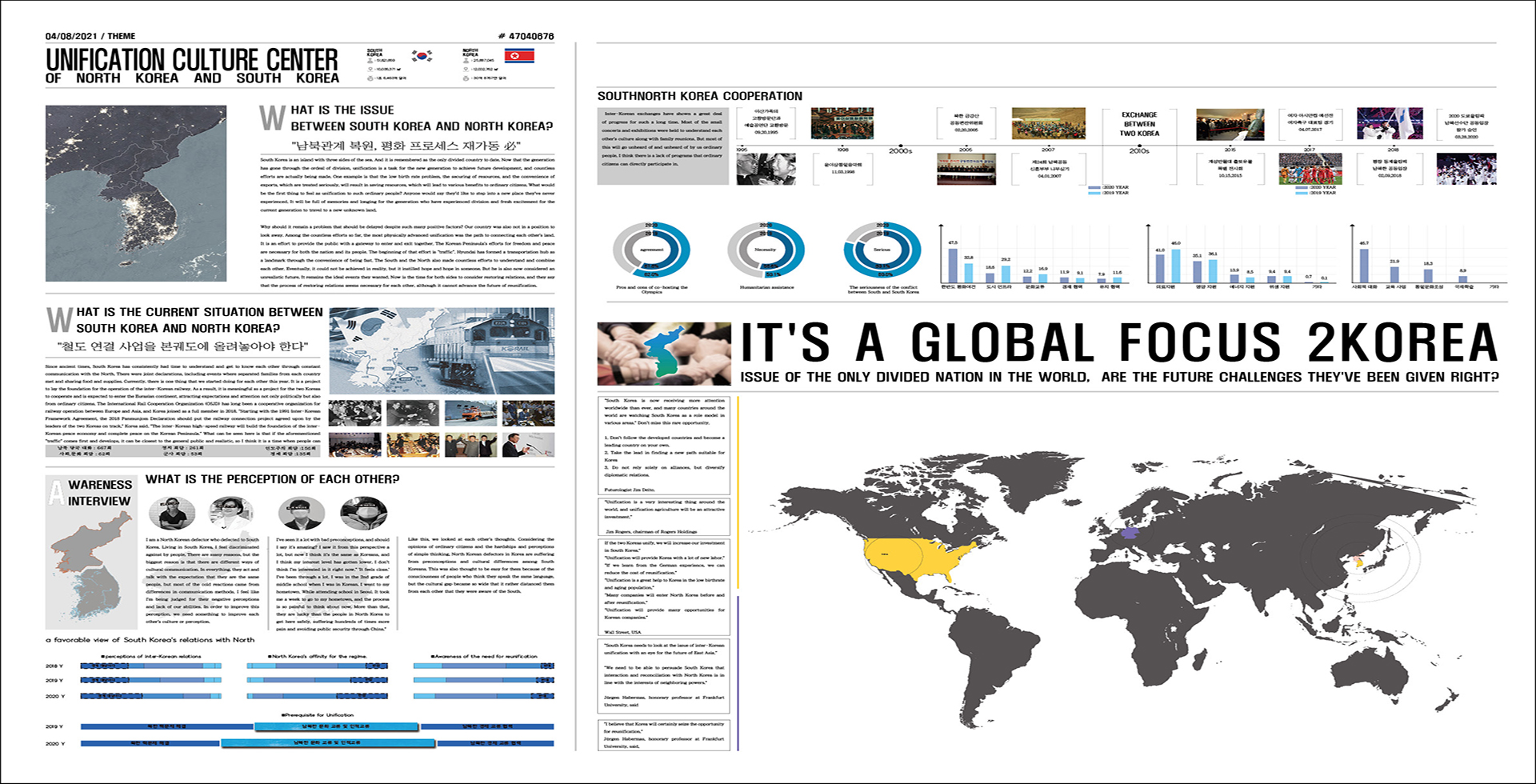Click the third interviewee portrait

pos(302,513)
